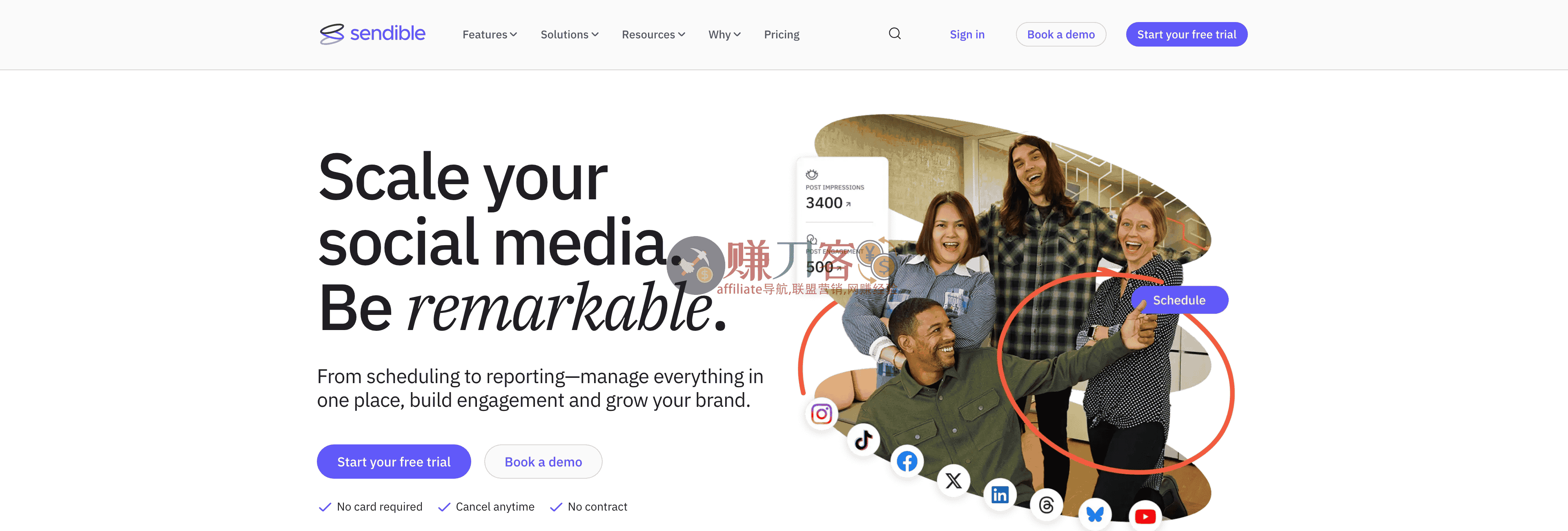Click the X (Twitter) icon
This screenshot has height=531, width=1568.
click(x=953, y=481)
